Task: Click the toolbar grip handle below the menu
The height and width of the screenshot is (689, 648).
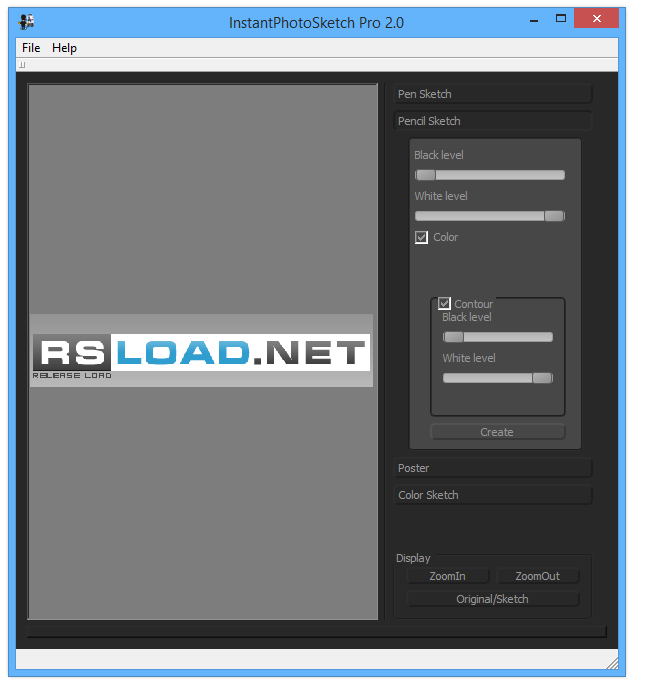Action: point(22,65)
